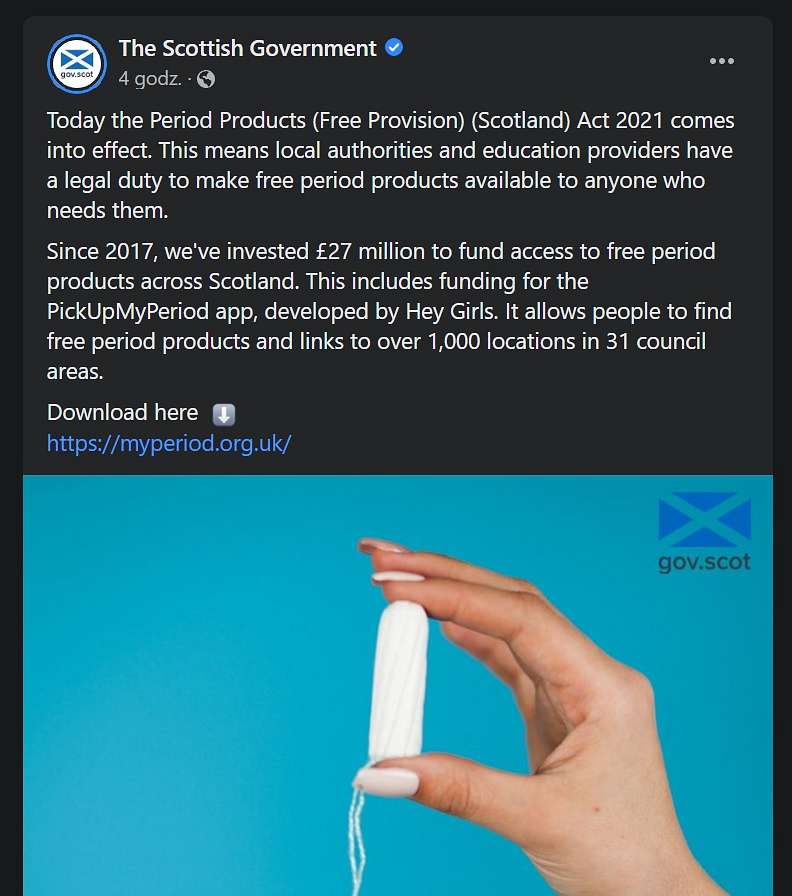The width and height of the screenshot is (792, 896).
Task: Open the three-dot post options menu
Action: pyautogui.click(x=722, y=61)
